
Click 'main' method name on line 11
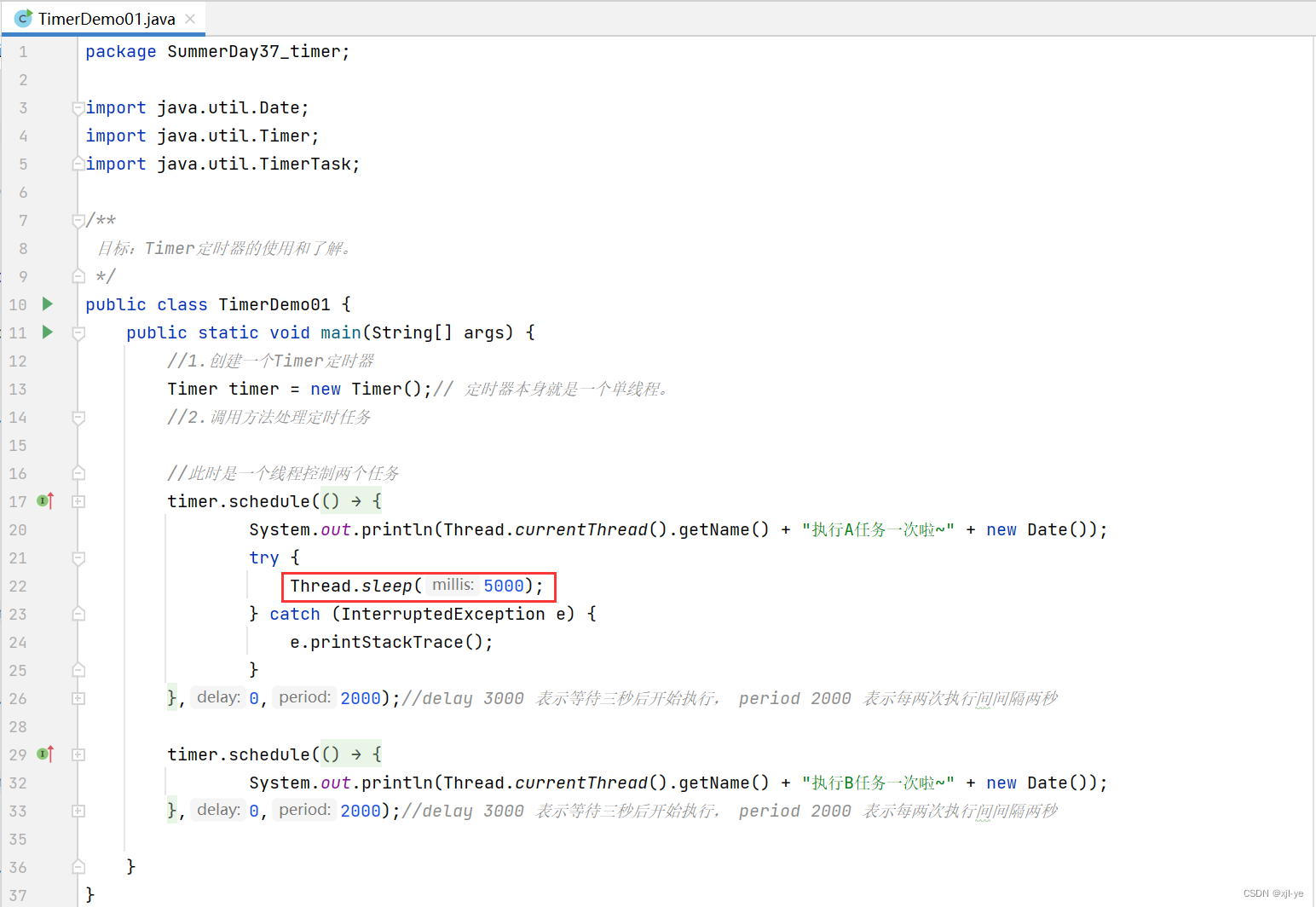(x=341, y=332)
